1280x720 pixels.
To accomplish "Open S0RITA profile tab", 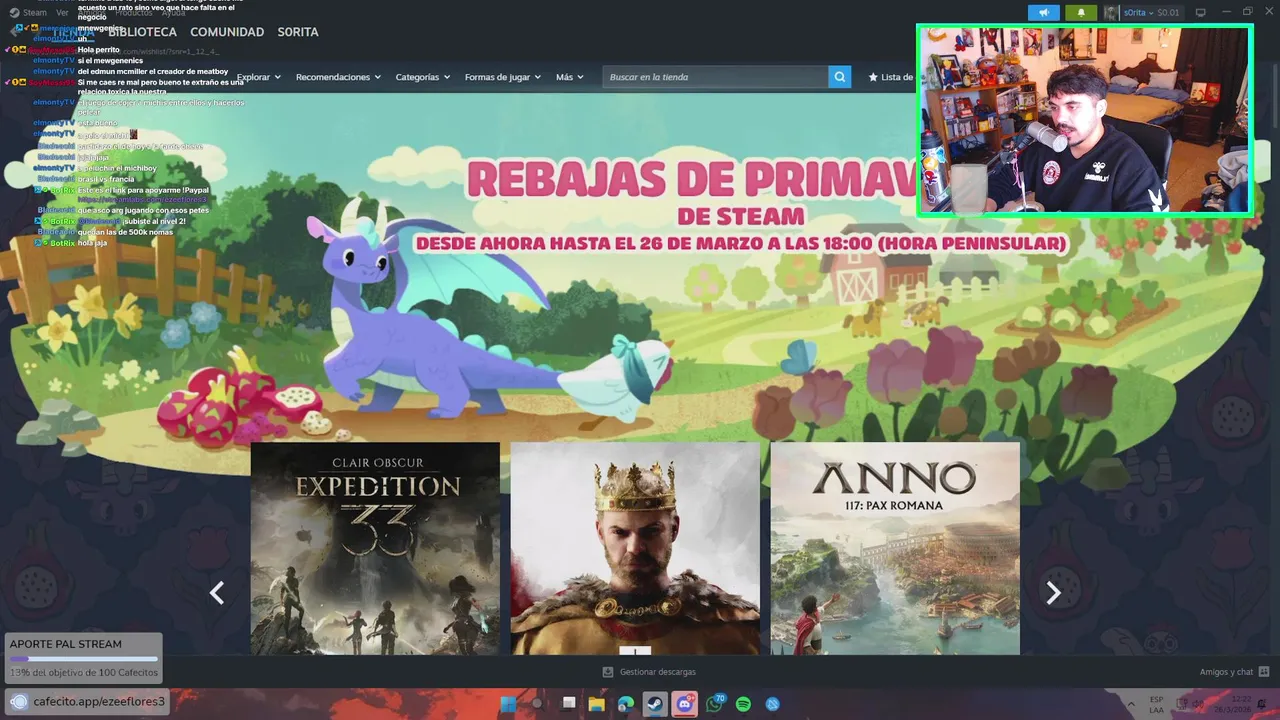I will pyautogui.click(x=298, y=32).
